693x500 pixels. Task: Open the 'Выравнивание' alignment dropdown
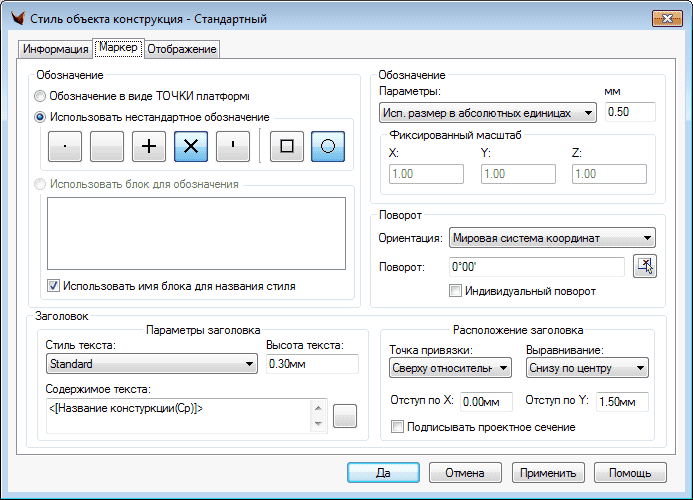(x=587, y=368)
